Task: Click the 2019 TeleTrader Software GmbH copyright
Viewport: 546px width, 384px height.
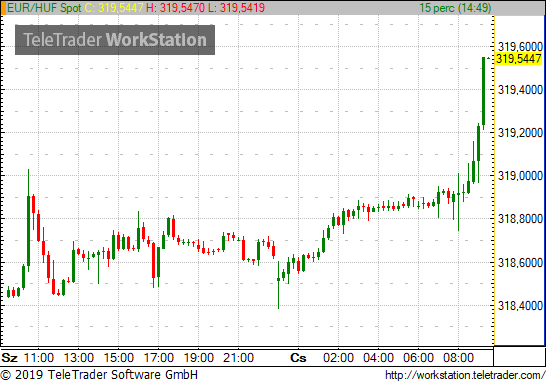Action: click(99, 375)
